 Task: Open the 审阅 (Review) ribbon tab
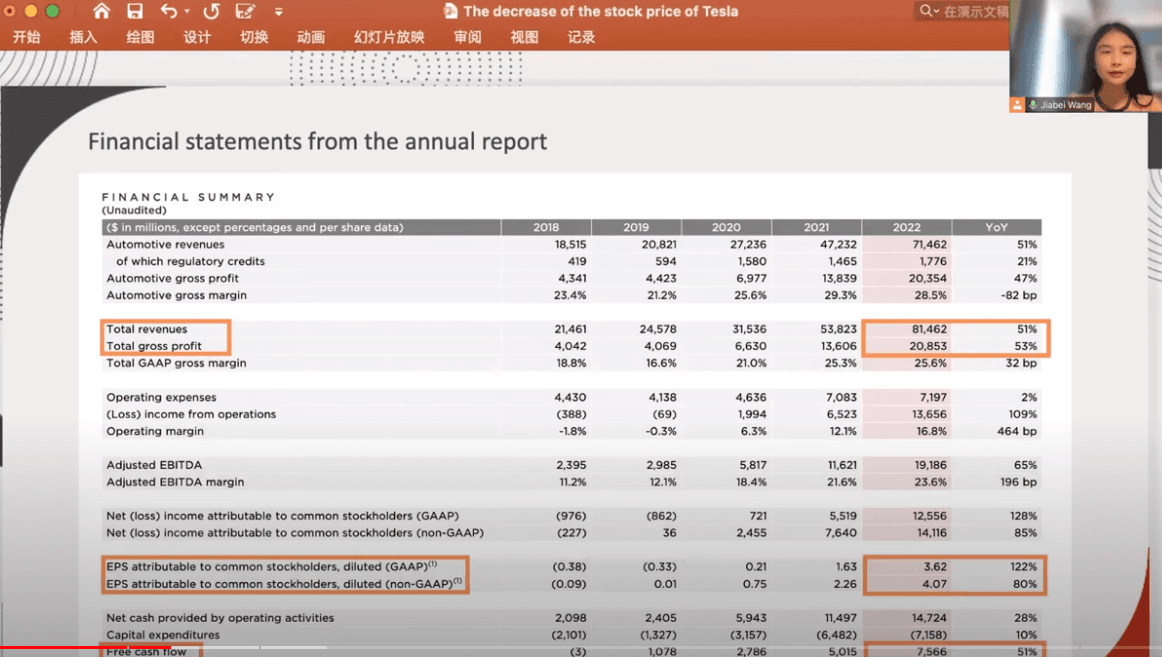(x=468, y=37)
